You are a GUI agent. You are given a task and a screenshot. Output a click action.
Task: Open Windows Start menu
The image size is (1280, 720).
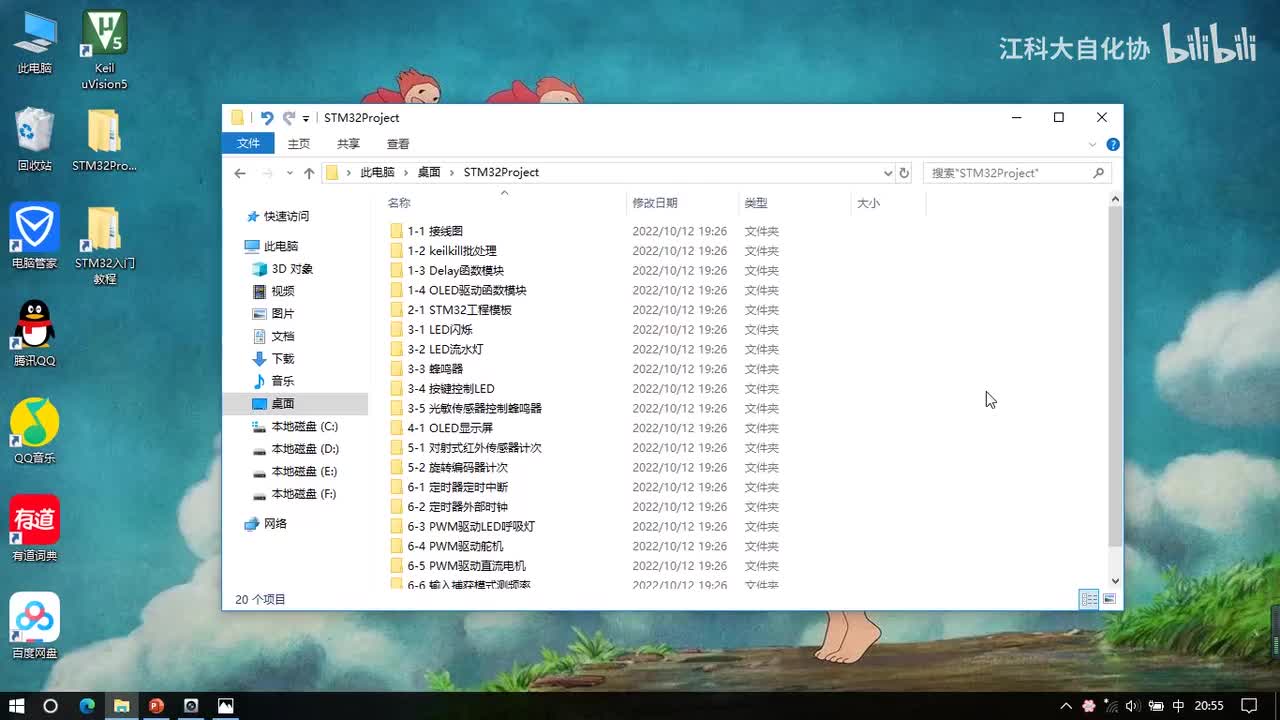click(17, 705)
